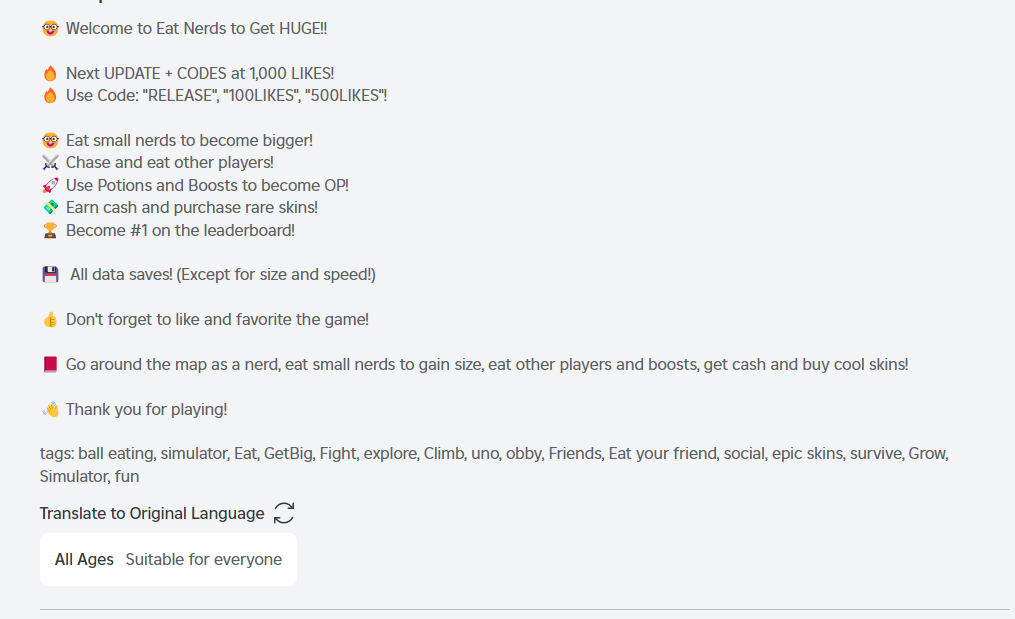The height and width of the screenshot is (619, 1015).
Task: Open Translate to Original Language
Action: pos(150,513)
